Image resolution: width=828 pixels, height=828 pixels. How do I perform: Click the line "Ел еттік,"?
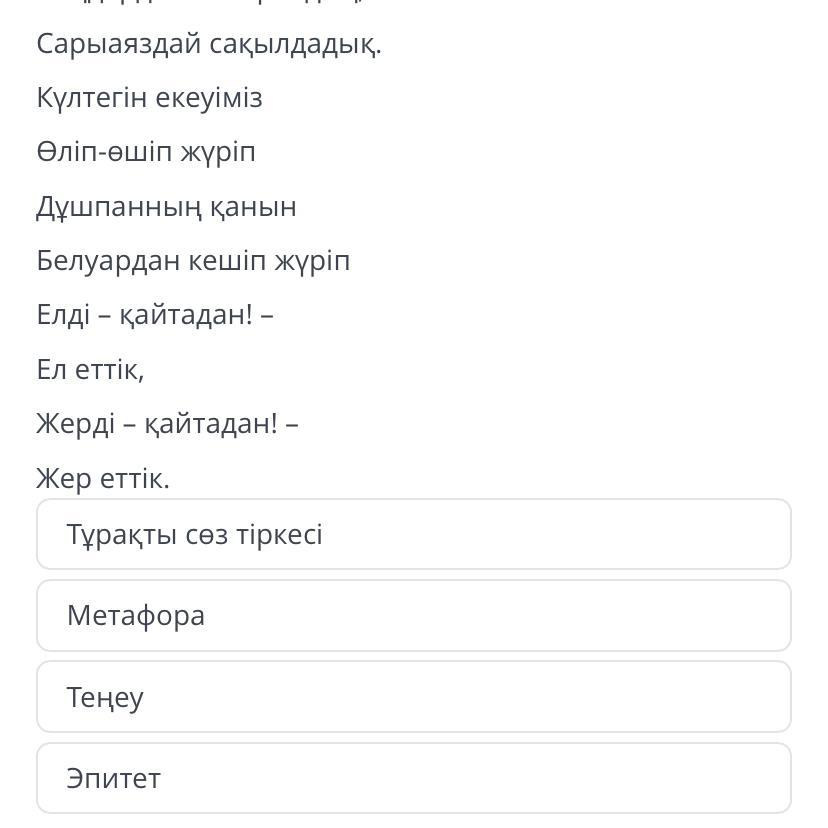[x=90, y=370]
